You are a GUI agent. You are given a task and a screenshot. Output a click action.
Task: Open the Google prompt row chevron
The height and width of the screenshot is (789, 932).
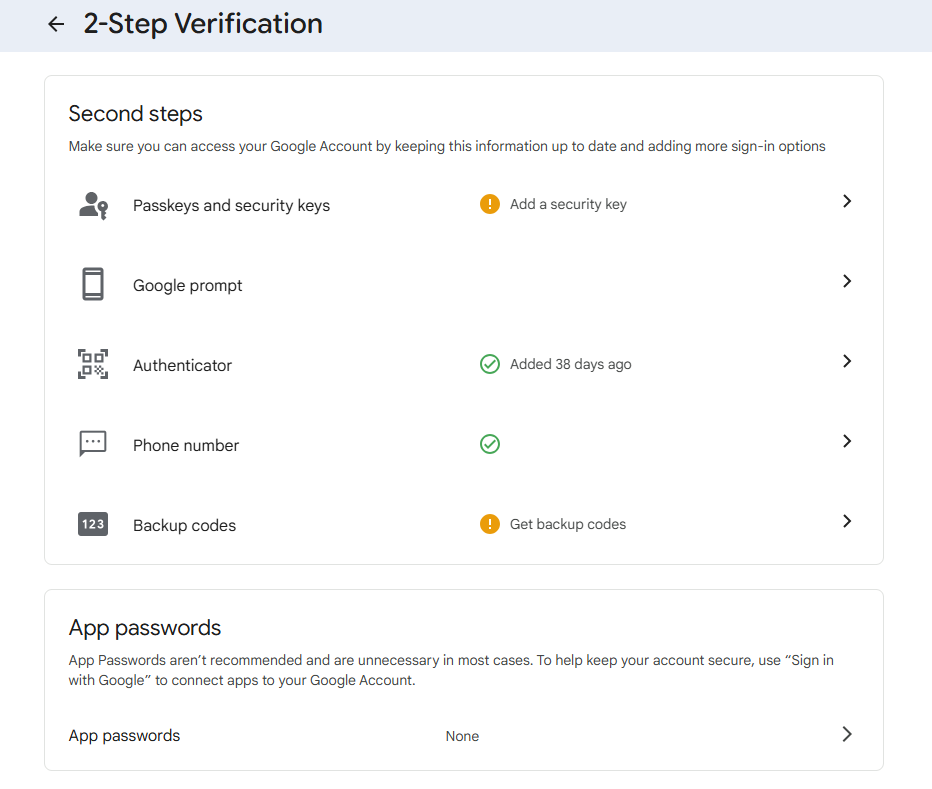tap(847, 281)
